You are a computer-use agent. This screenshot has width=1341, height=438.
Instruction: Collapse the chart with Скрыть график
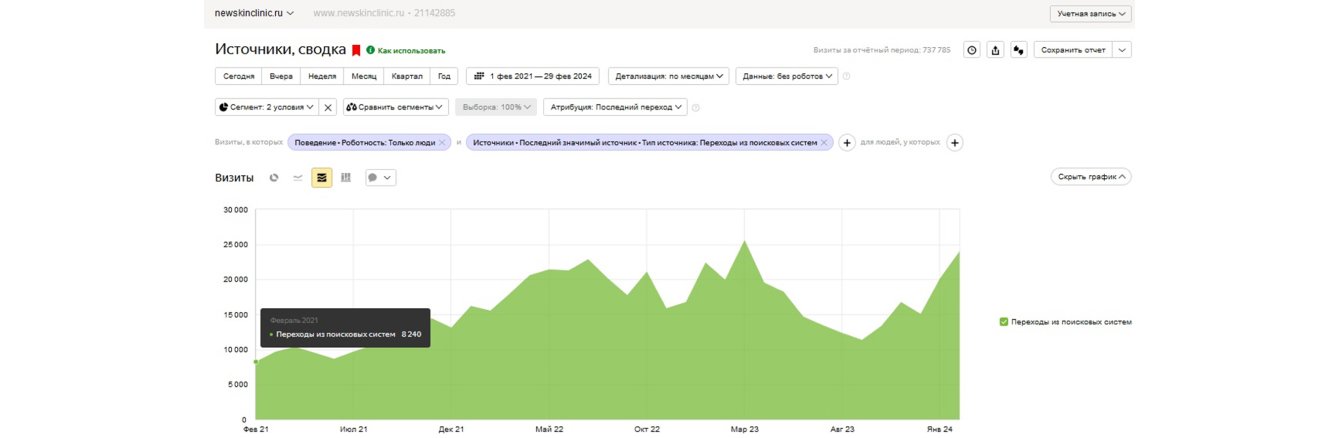coord(1090,177)
